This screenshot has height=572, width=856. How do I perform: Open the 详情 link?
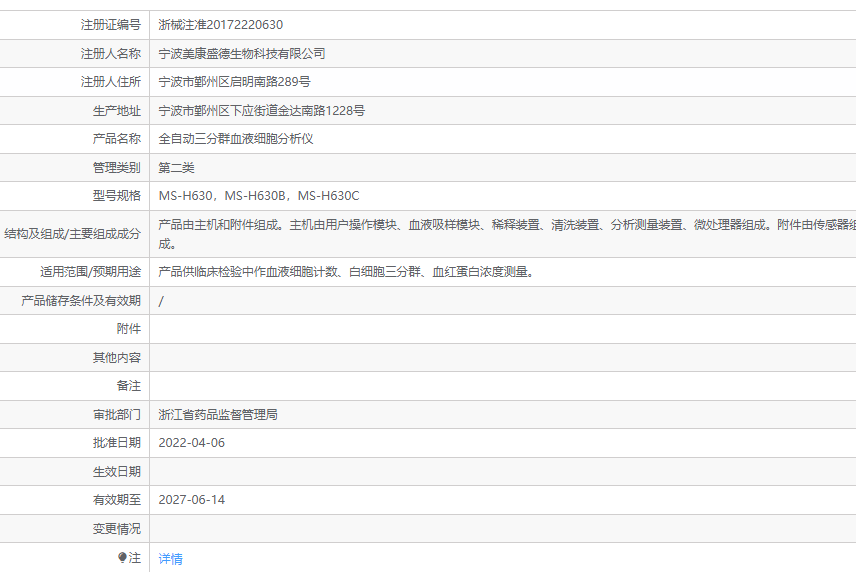(170, 559)
